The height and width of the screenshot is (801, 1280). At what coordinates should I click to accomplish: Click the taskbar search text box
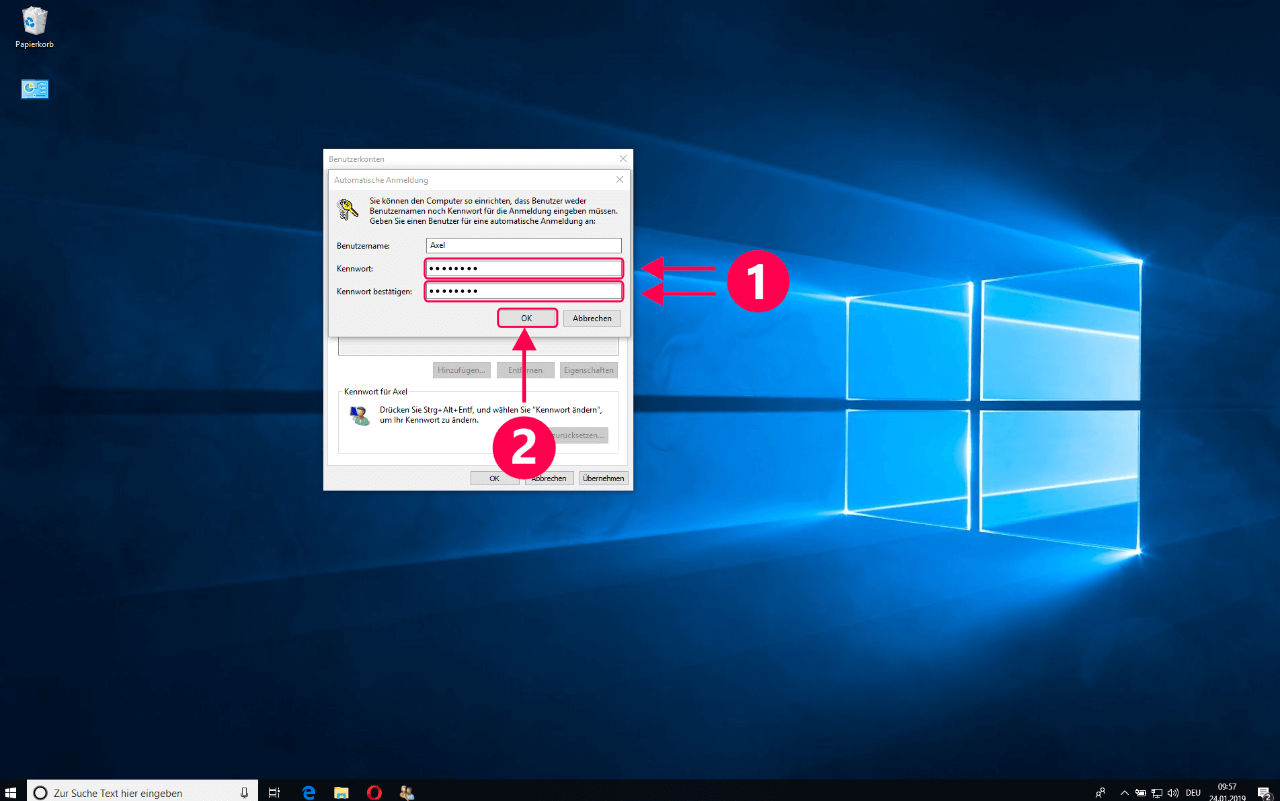coord(143,793)
